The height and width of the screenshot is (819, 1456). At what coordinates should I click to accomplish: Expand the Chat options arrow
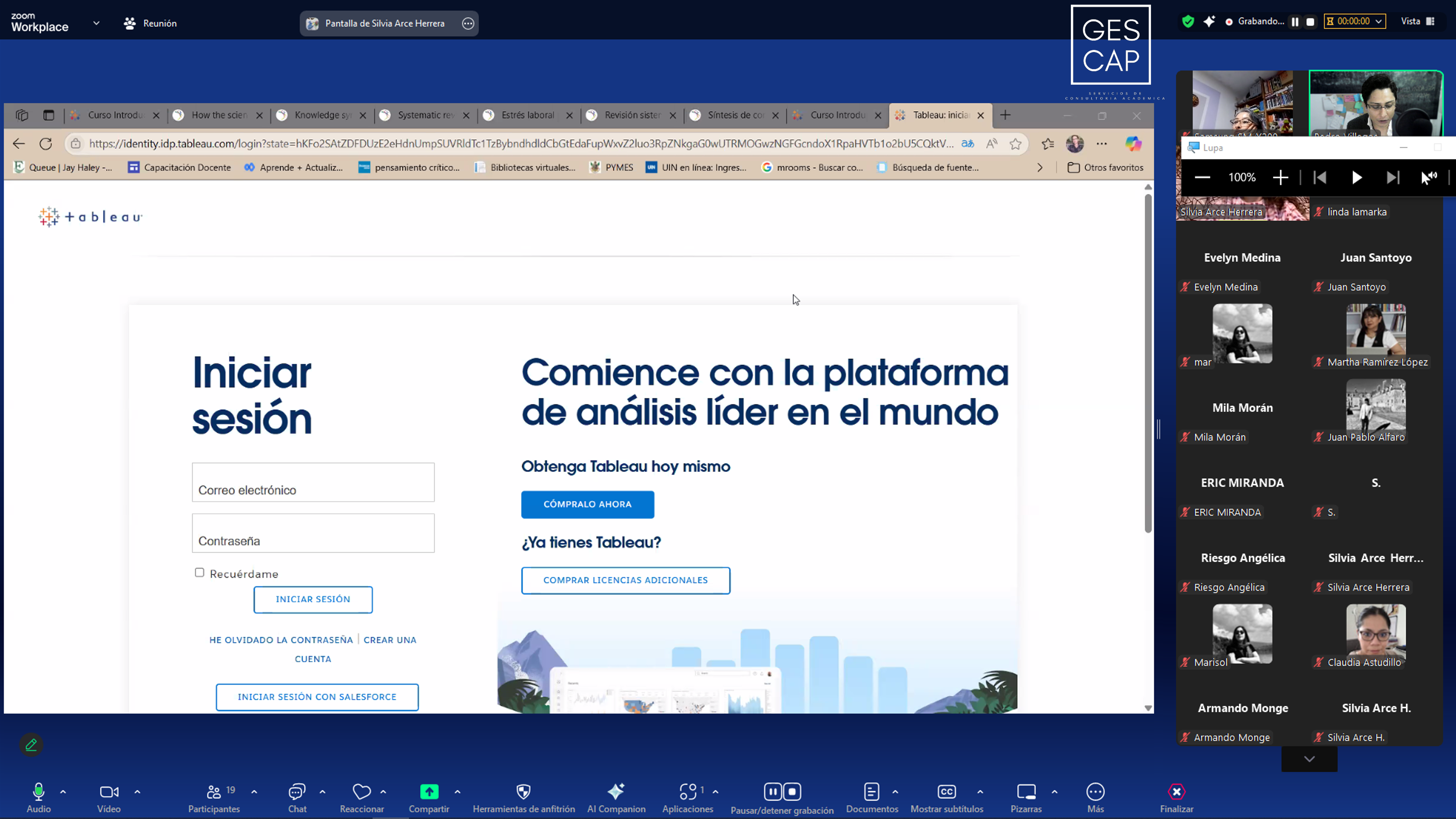point(323,792)
